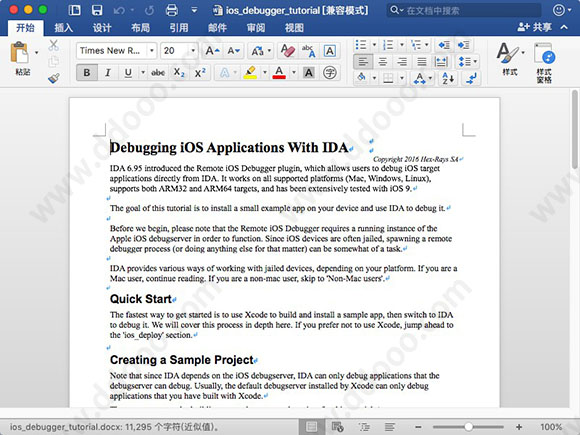Switch to the 布局 tab
Viewport: 580px width, 435px height.
[x=141, y=28]
